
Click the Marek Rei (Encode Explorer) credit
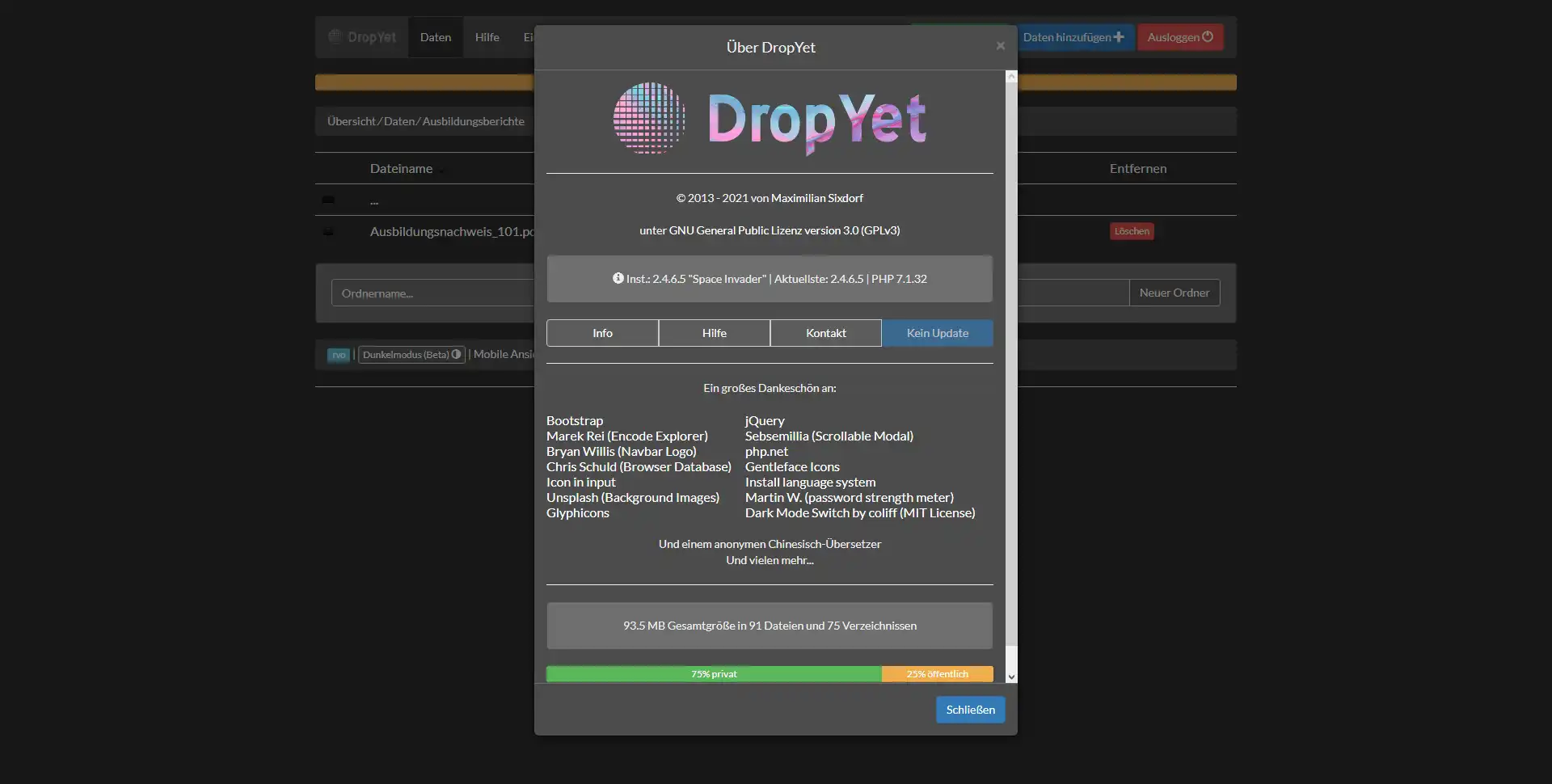click(x=627, y=436)
